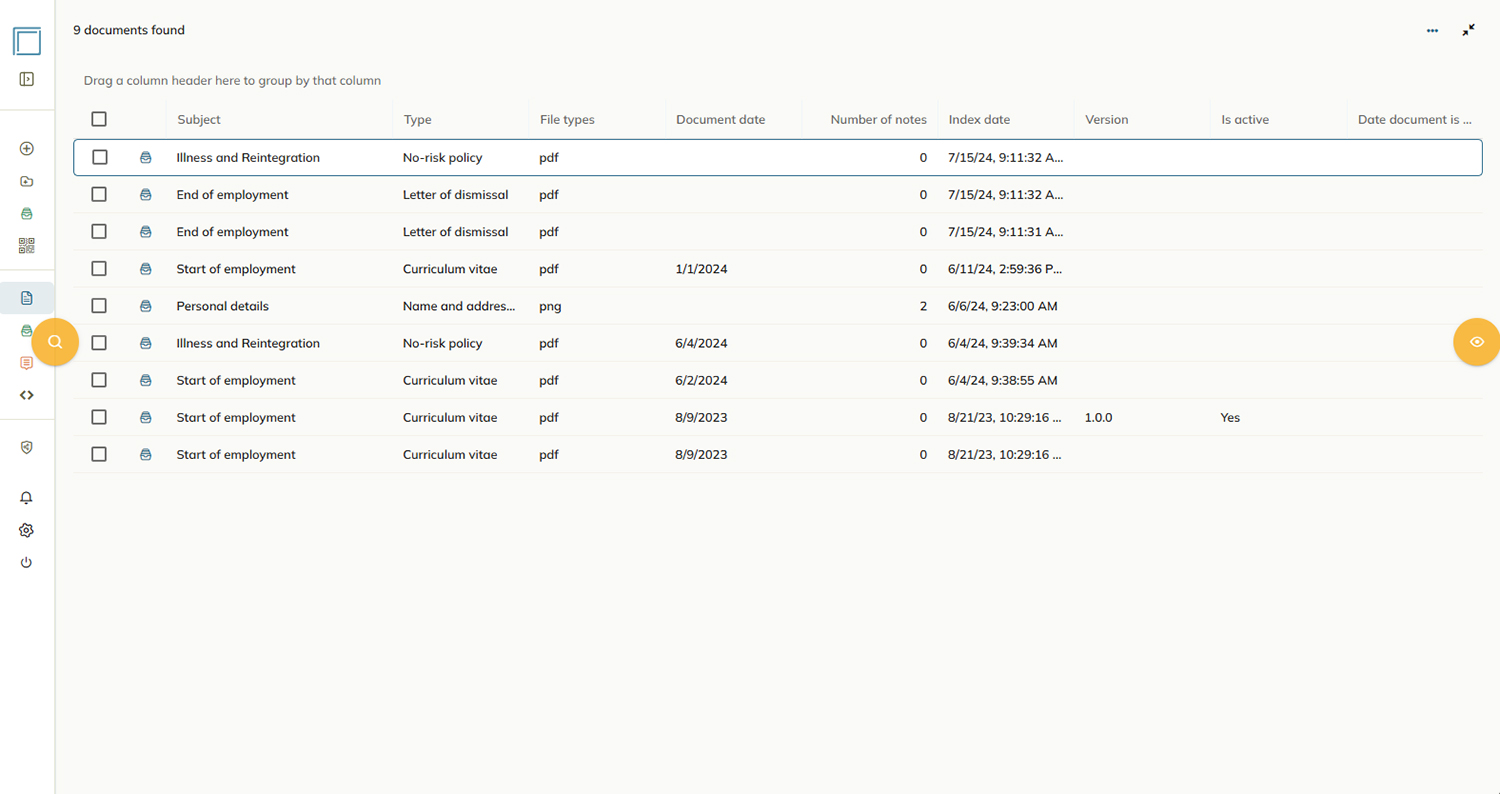This screenshot has width=1500, height=794.
Task: Click the square application logo in the sidebar
Action: click(x=27, y=41)
